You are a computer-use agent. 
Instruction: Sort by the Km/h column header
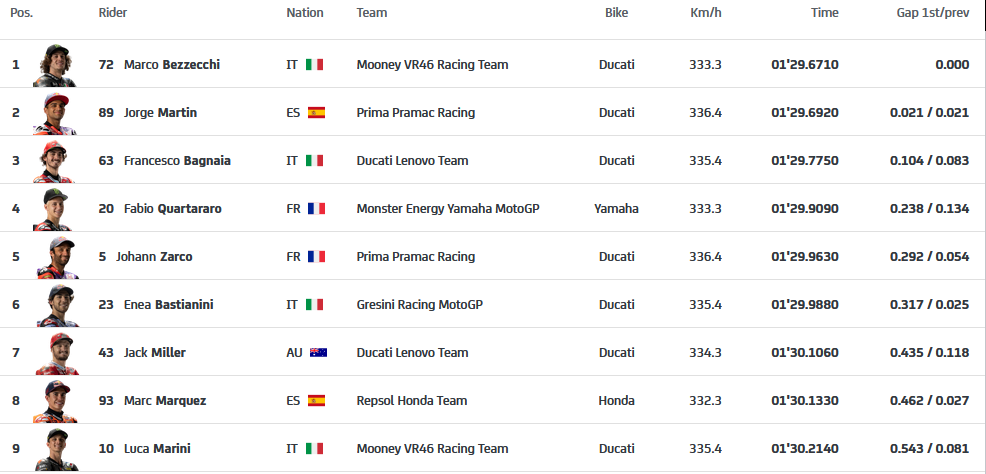[x=706, y=13]
